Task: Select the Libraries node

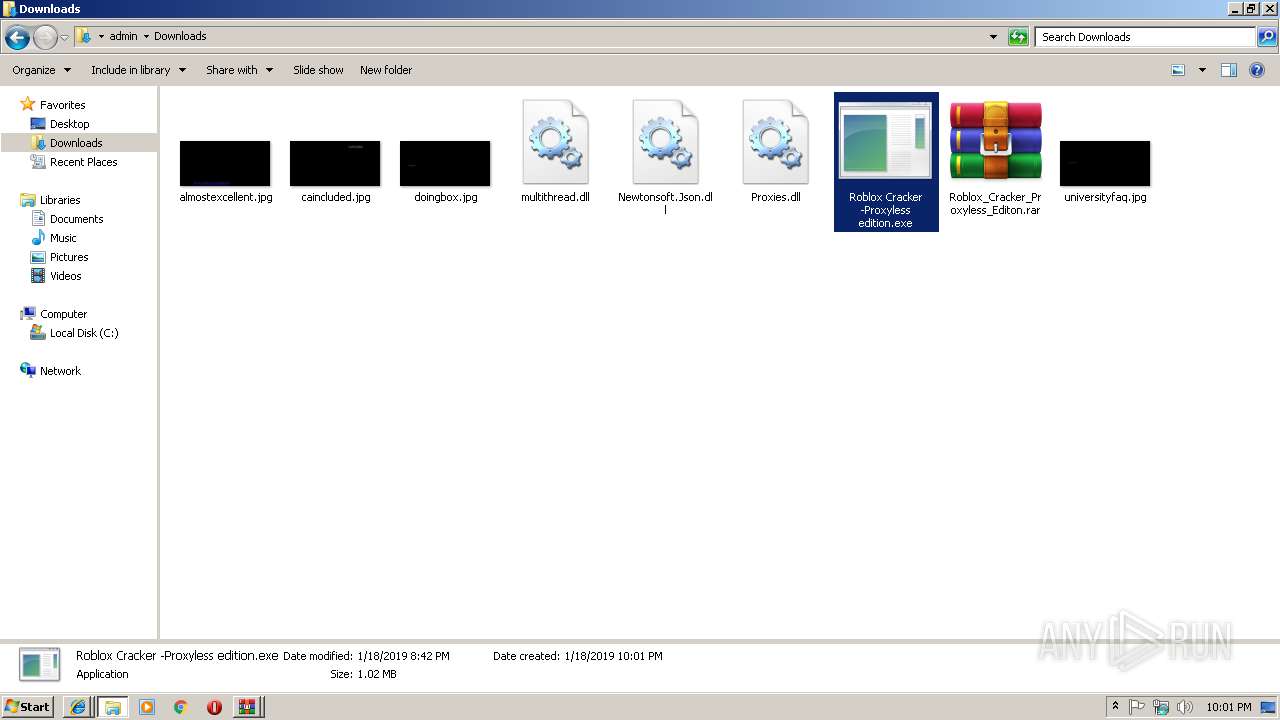Action: tap(59, 200)
